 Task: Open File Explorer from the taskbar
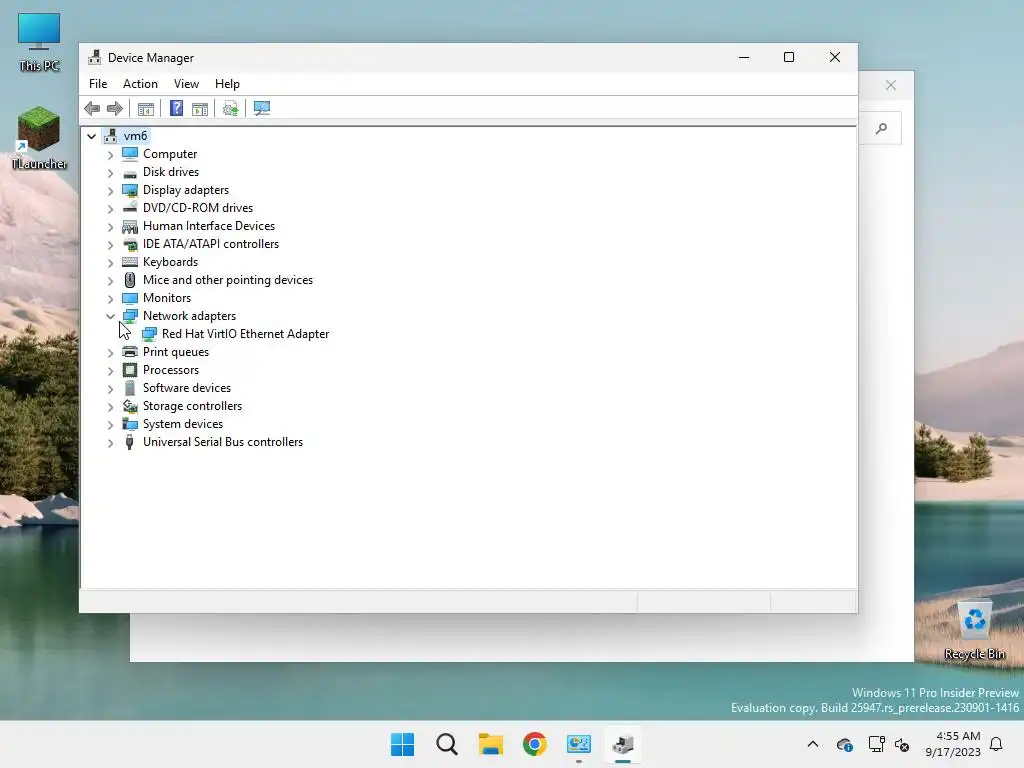point(490,744)
